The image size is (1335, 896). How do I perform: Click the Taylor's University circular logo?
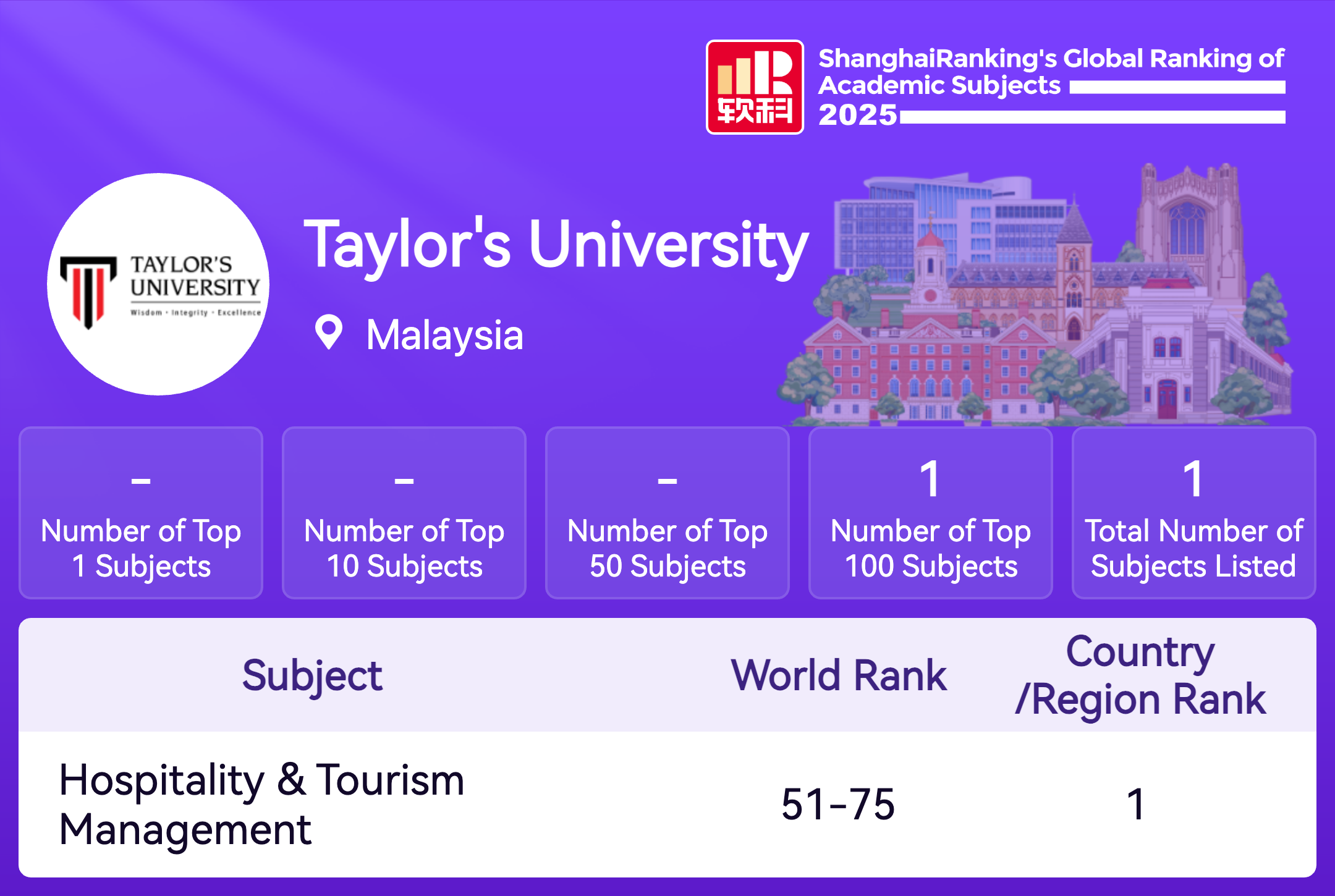pyautogui.click(x=158, y=284)
